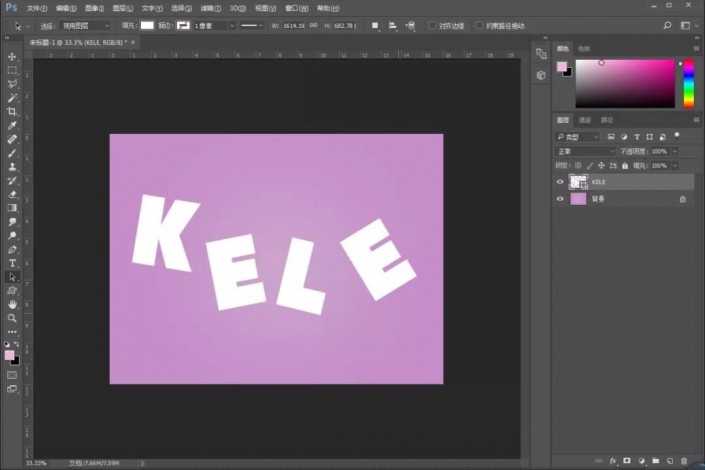Select the Eraser tool
This screenshot has height=470, width=705.
[x=12, y=194]
